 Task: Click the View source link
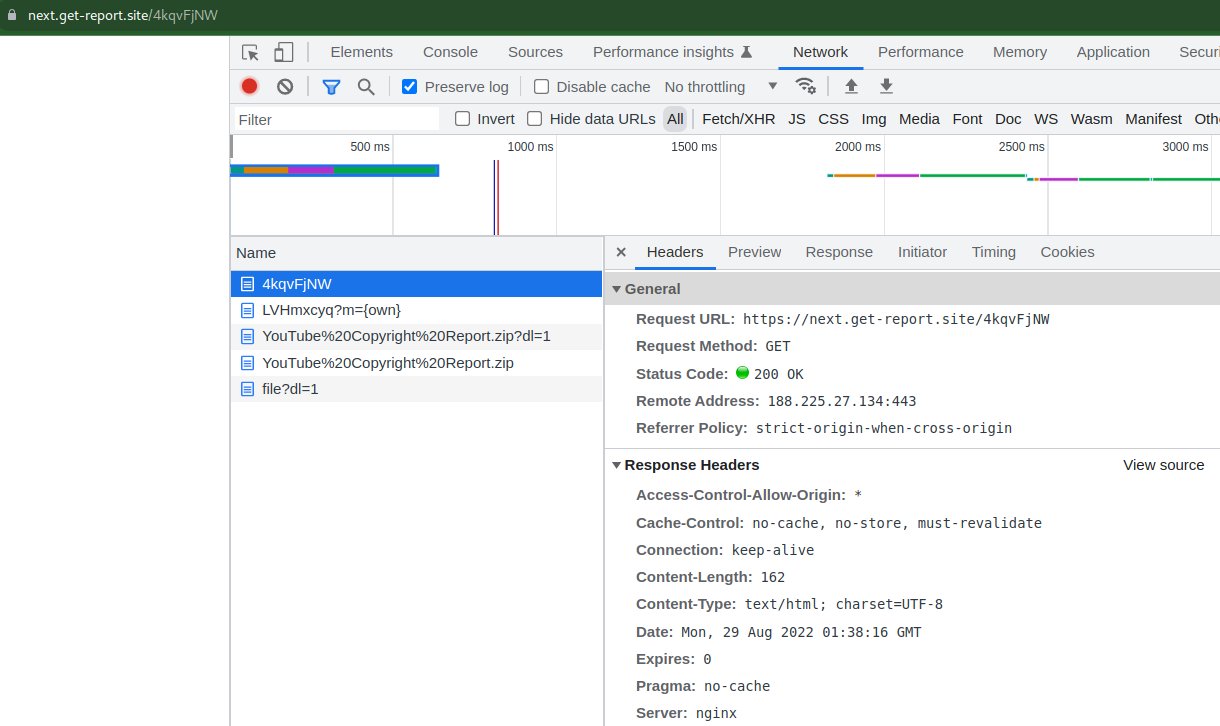pyautogui.click(x=1163, y=465)
